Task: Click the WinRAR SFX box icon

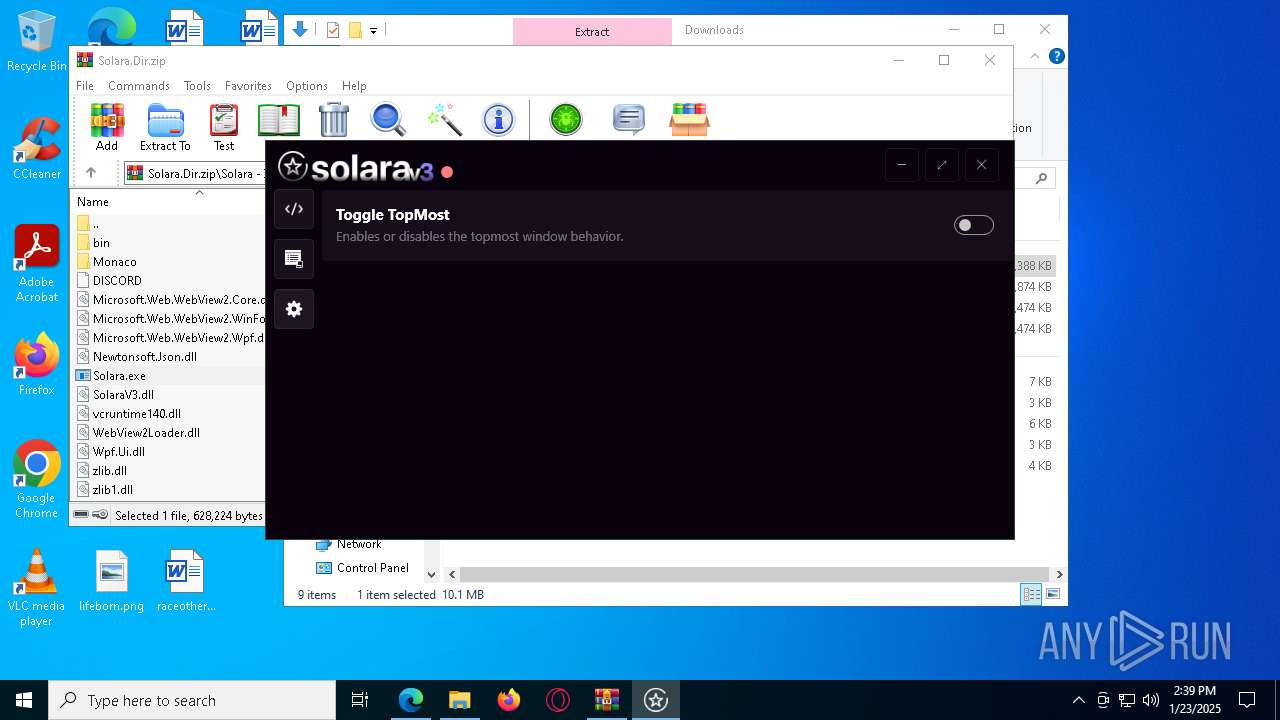Action: [689, 120]
